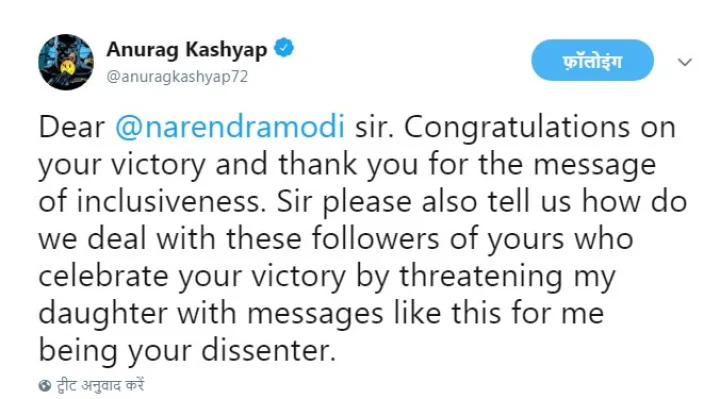The height and width of the screenshot is (399, 720).
Task: Expand the tweet options chevron
Action: coord(685,62)
